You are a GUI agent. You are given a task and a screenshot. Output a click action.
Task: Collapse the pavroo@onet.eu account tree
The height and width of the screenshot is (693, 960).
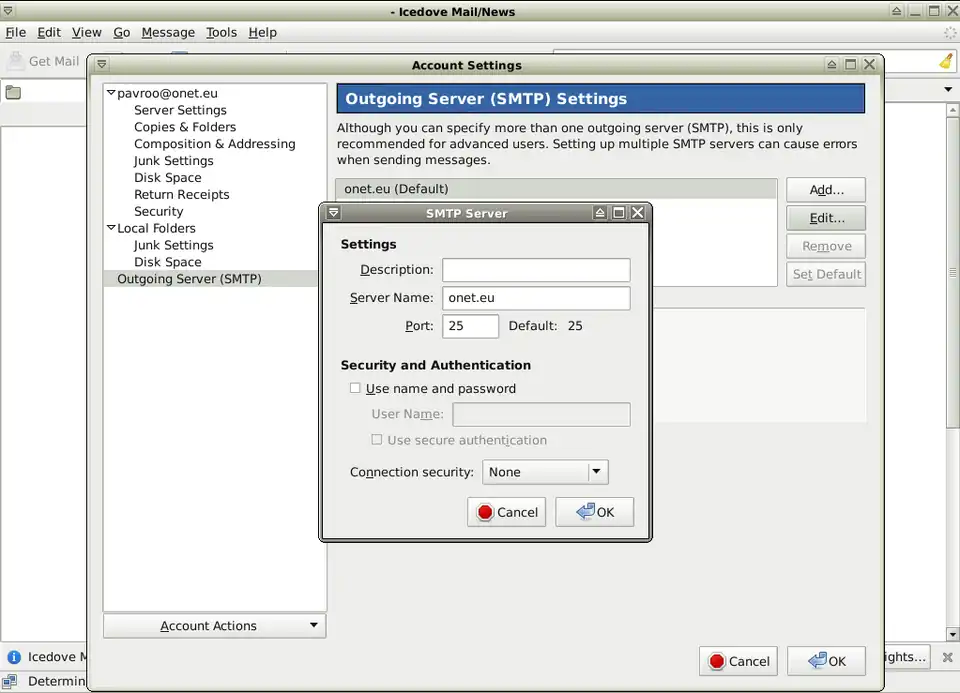point(111,93)
